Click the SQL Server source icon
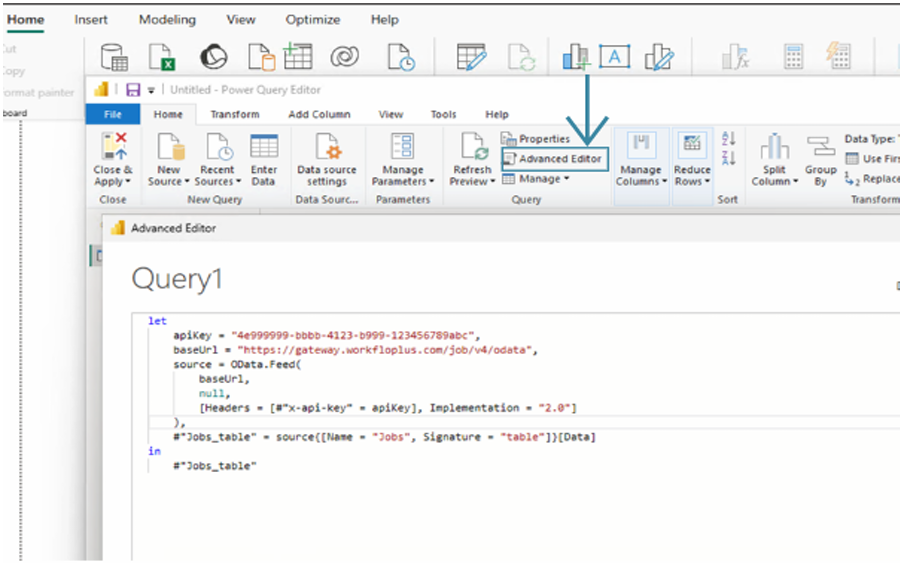The width and height of the screenshot is (904, 564). pos(261,57)
